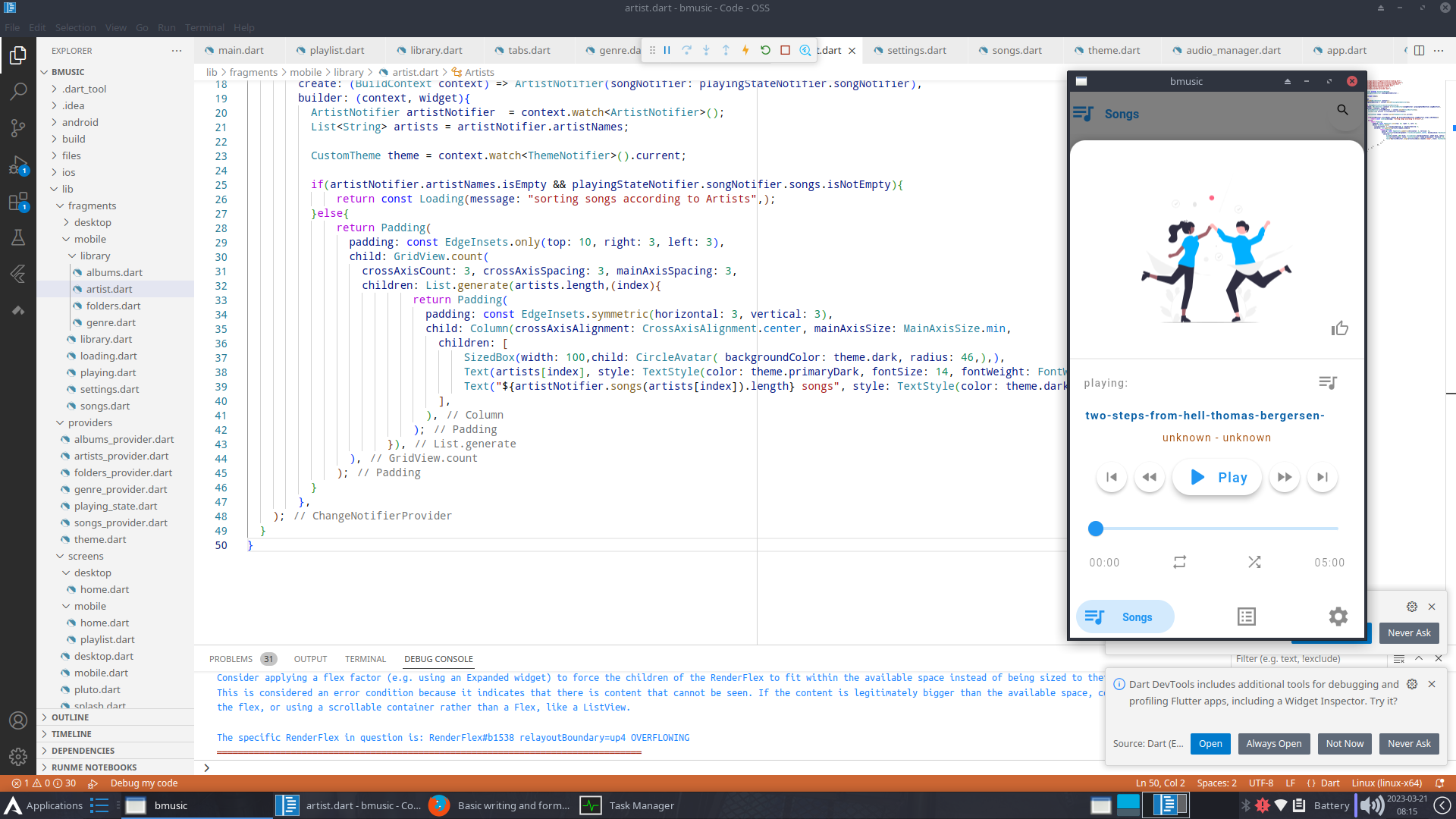Click the Not Now button in the notification
The height and width of the screenshot is (819, 1456).
pyautogui.click(x=1344, y=743)
